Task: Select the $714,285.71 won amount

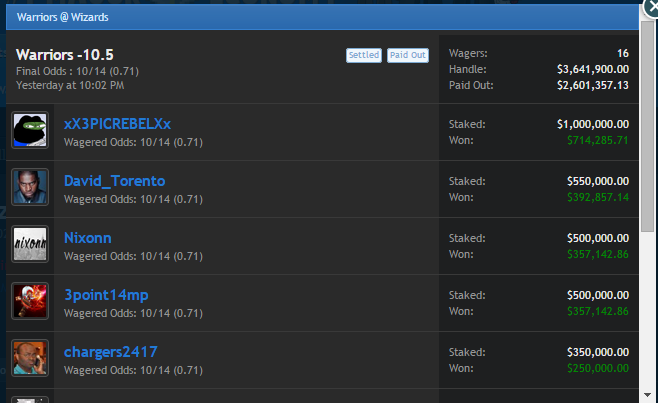Action: [598, 140]
